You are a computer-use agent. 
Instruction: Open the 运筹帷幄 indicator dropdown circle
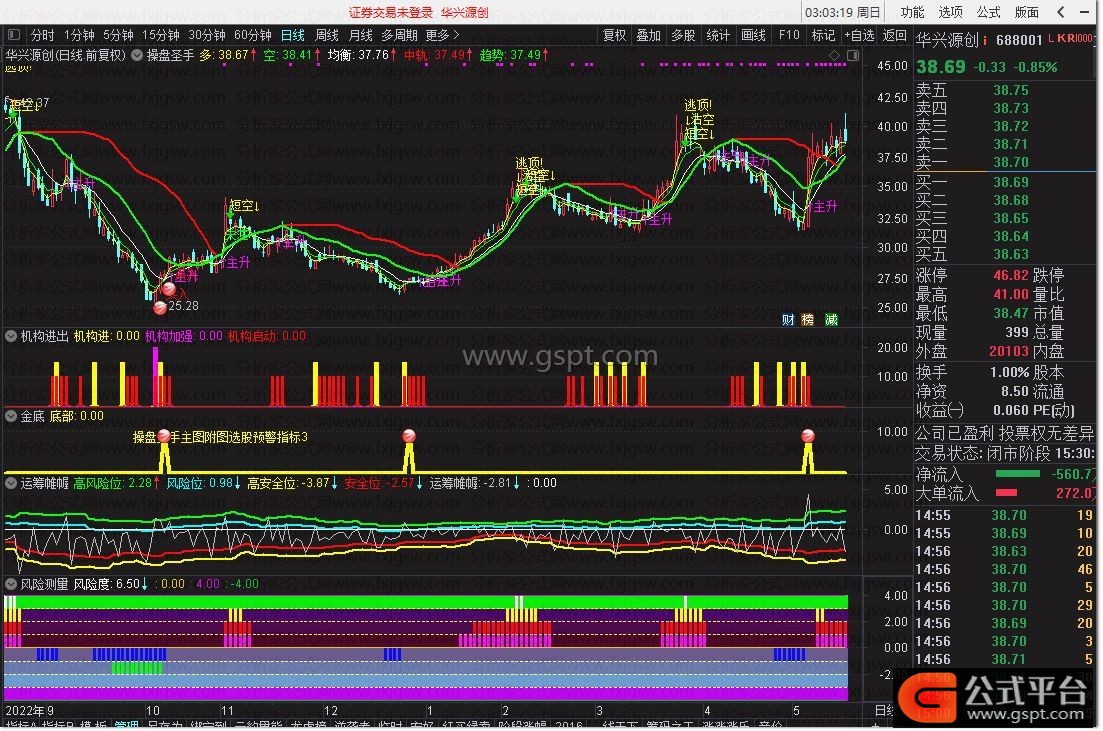(11, 483)
